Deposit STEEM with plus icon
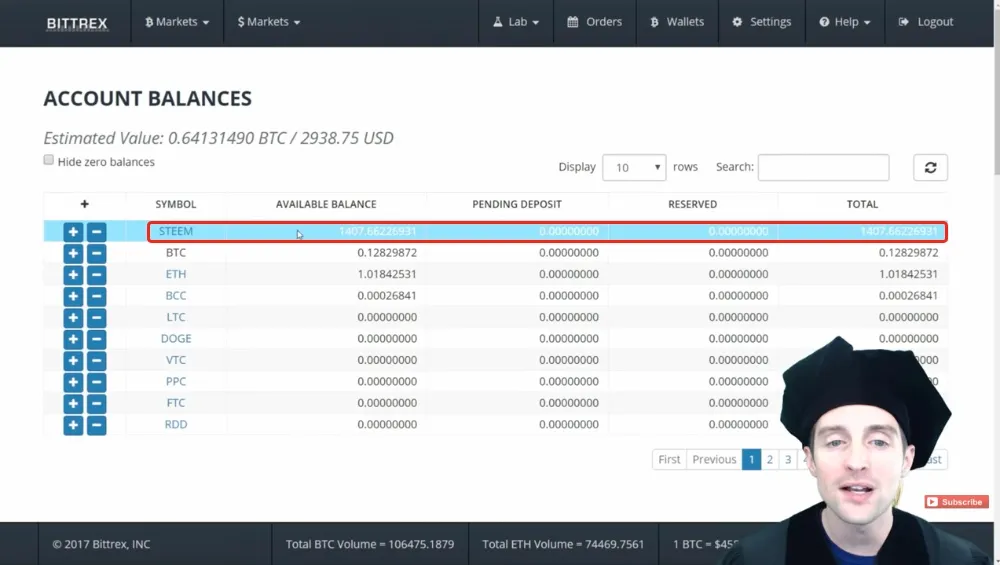This screenshot has width=1000, height=565. tap(73, 231)
